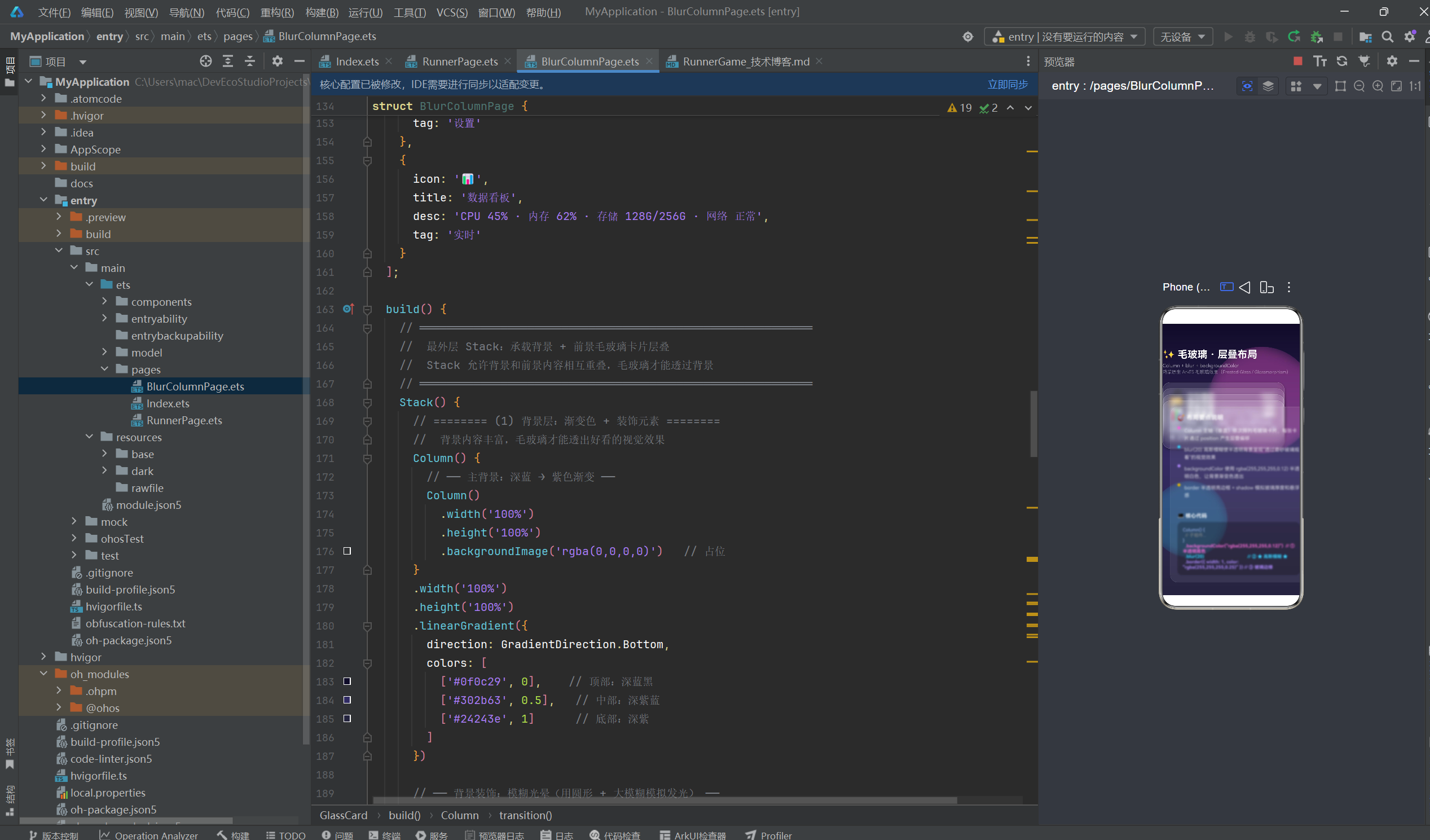Toggle the fold marker at line 163
This screenshot has height=840, width=1430.
click(x=367, y=309)
